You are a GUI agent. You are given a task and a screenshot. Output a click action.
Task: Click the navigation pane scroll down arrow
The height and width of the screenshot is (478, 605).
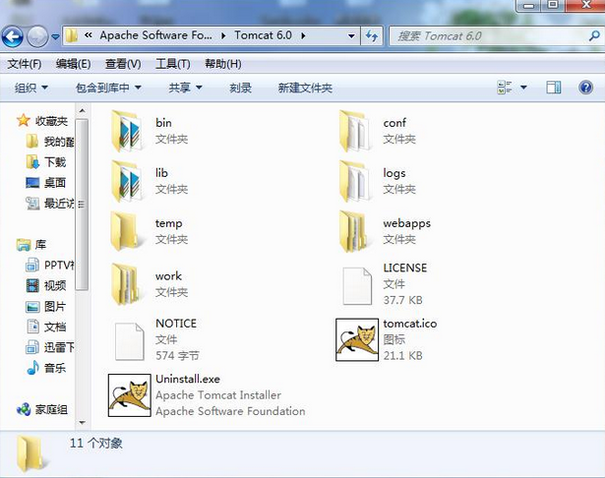pos(82,422)
